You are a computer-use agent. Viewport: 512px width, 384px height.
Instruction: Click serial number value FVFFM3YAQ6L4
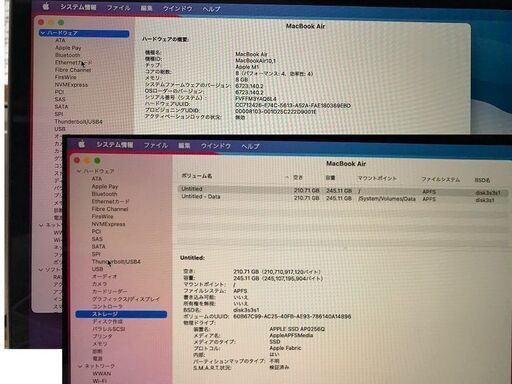coord(256,99)
